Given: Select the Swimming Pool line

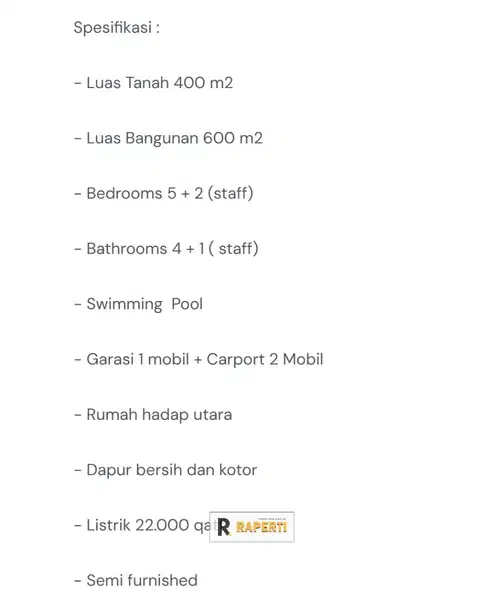Looking at the screenshot, I should click(x=138, y=304).
